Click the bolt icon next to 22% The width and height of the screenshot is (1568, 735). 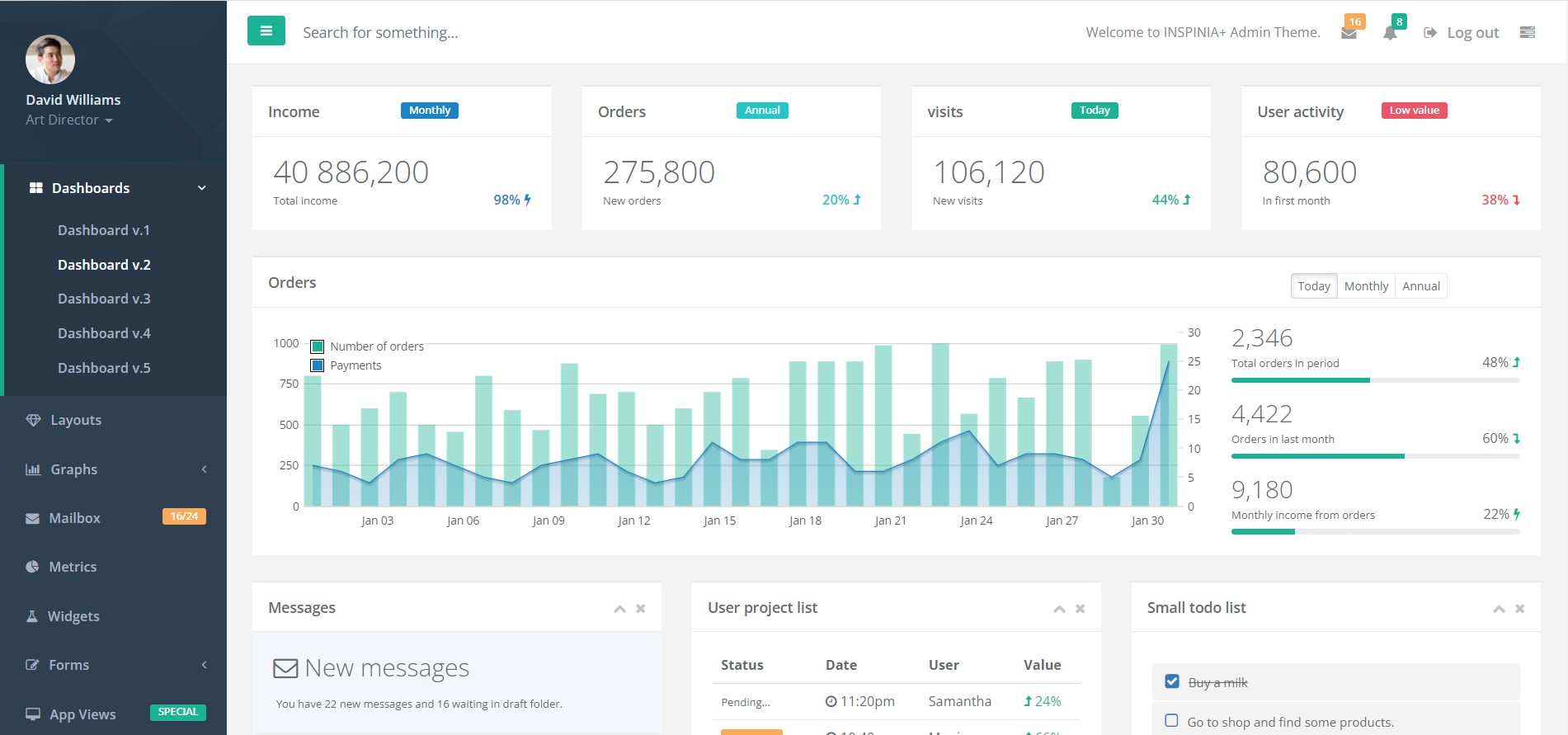(1516, 514)
